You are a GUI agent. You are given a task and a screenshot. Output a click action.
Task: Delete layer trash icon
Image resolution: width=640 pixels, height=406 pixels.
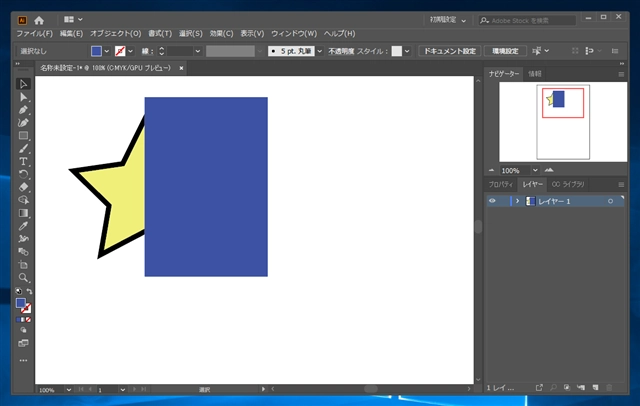[x=609, y=387]
